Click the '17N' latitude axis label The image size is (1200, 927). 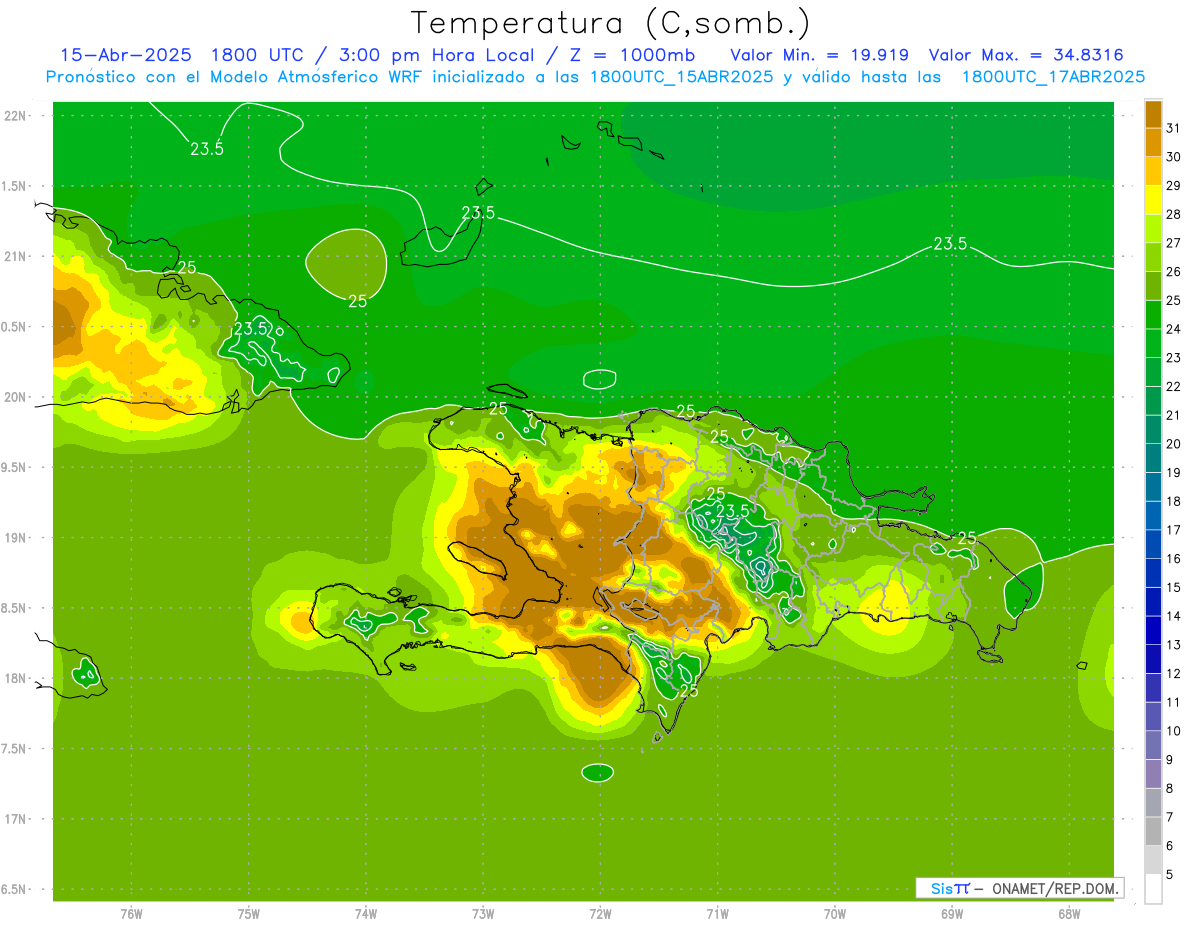click(16, 818)
